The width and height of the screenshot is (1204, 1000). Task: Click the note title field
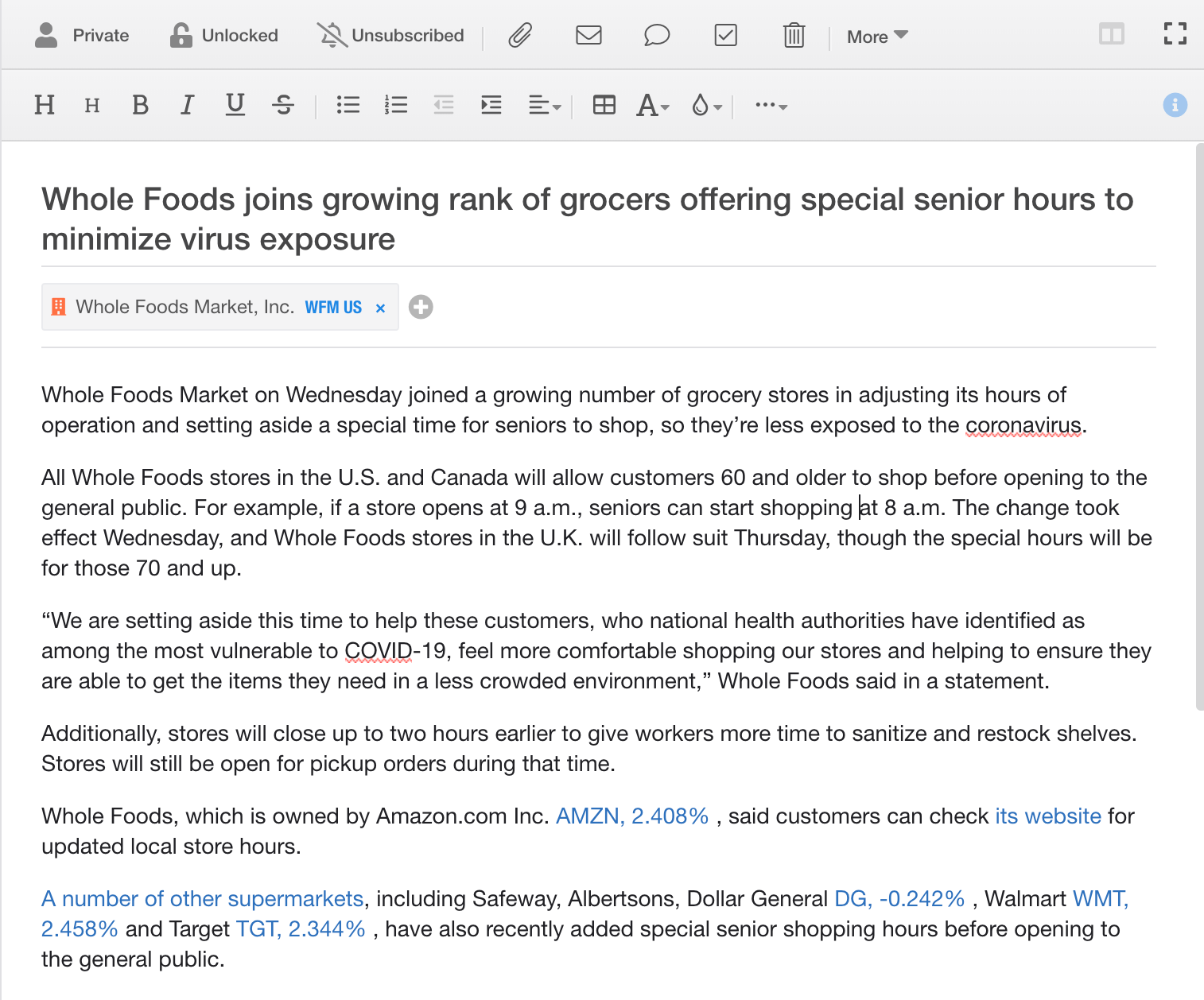599,219
